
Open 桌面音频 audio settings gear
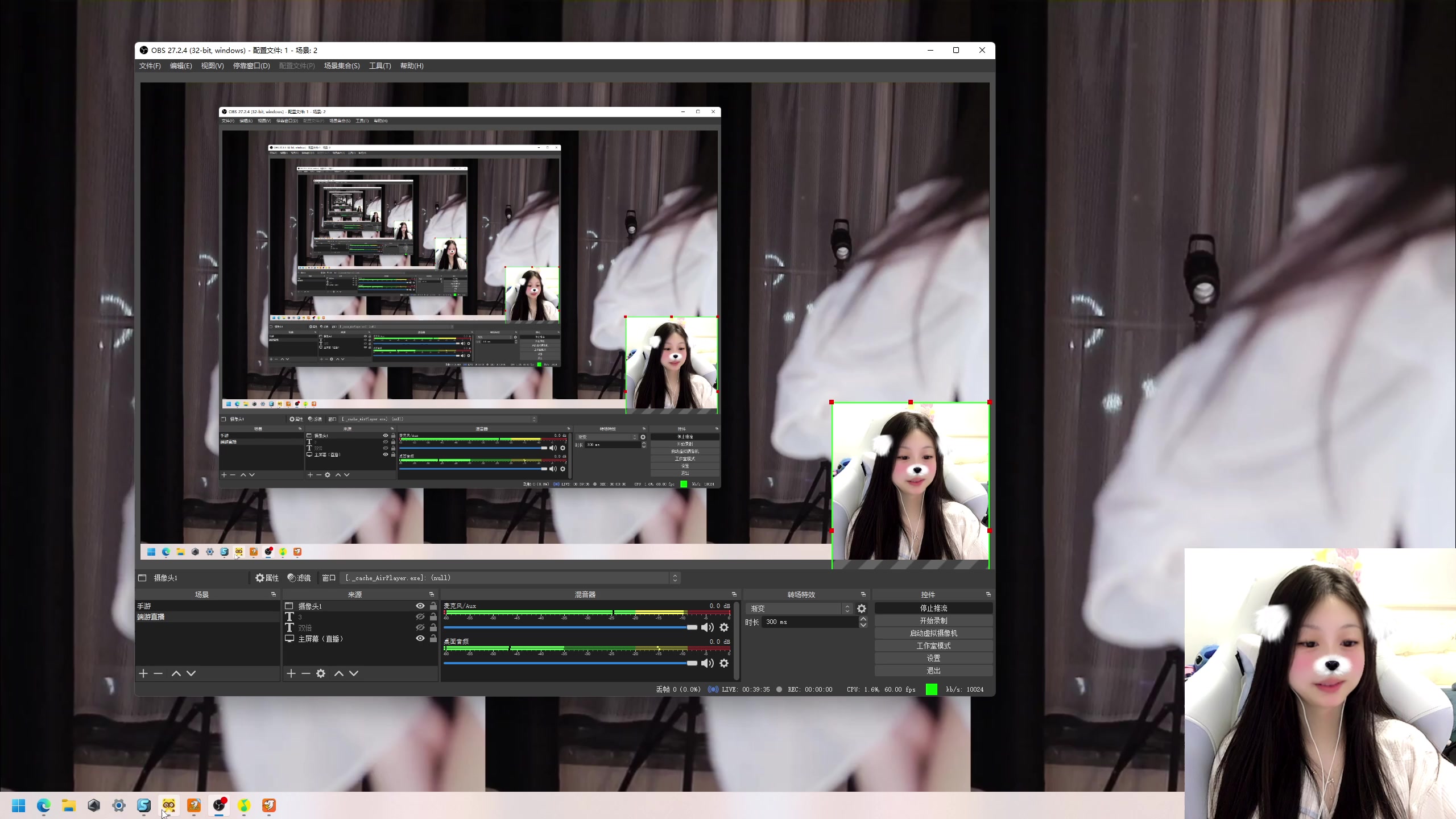click(x=724, y=663)
